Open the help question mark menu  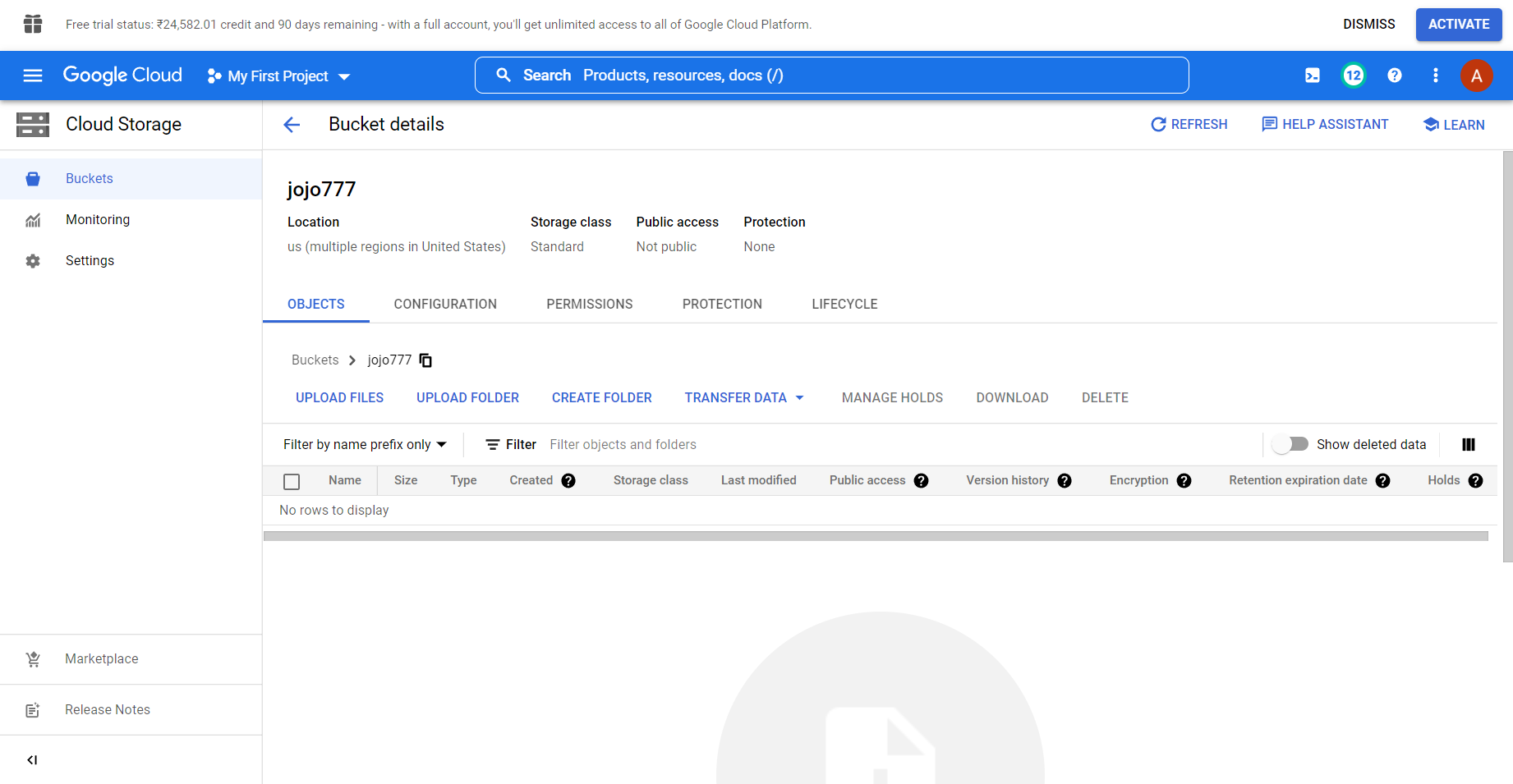[x=1395, y=76]
